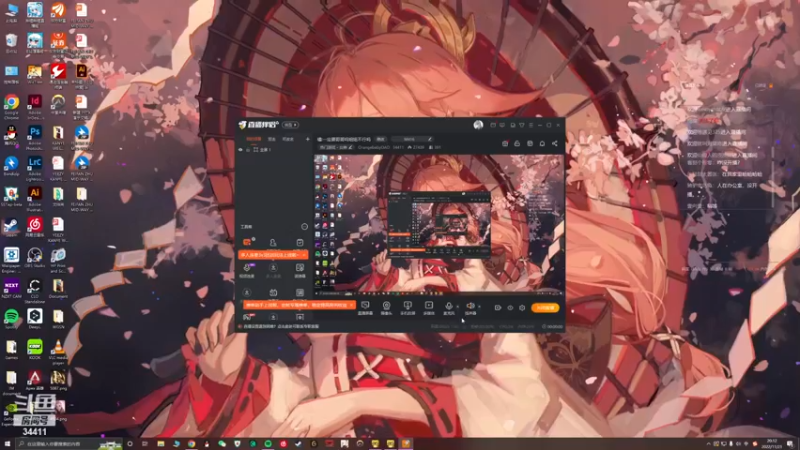Open Google Chrome desktop icon
Image resolution: width=800 pixels, height=450 pixels.
(x=11, y=106)
